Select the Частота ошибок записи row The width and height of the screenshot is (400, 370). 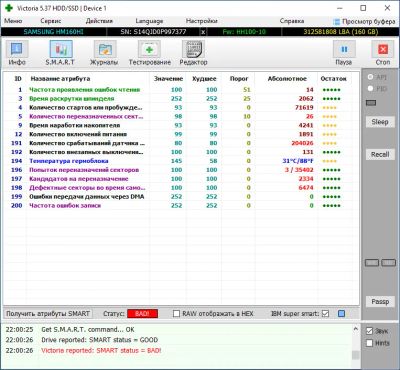(x=181, y=206)
